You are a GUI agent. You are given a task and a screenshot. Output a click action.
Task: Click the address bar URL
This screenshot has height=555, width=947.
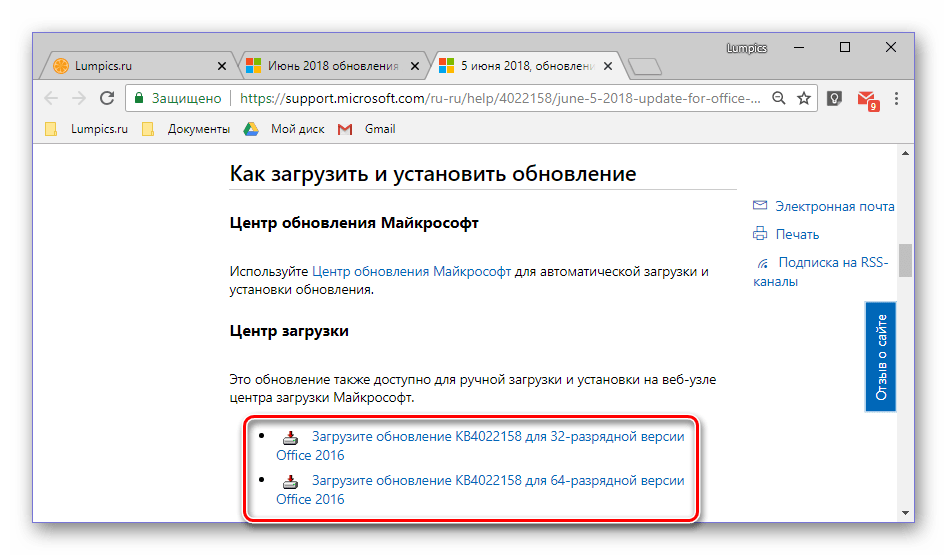[x=499, y=98]
